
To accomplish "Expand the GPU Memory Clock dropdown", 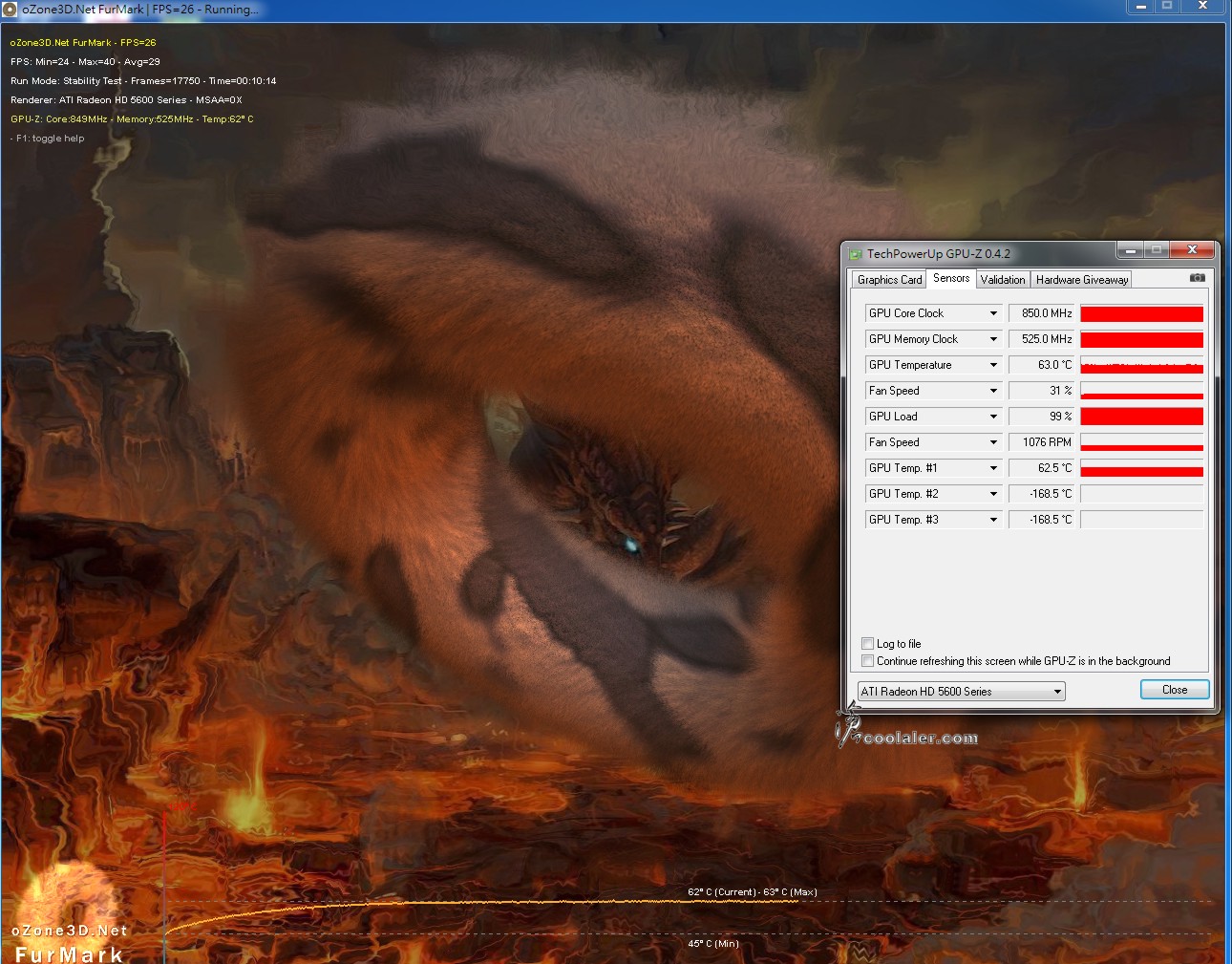I will coord(993,339).
